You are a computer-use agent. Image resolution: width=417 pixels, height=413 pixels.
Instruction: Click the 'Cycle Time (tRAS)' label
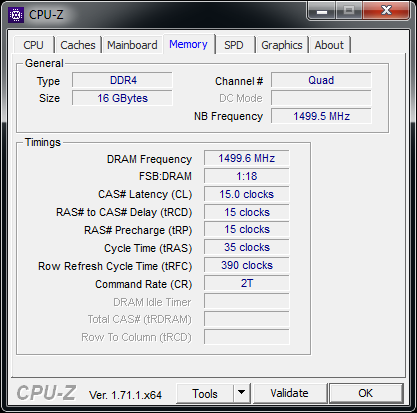click(x=148, y=248)
